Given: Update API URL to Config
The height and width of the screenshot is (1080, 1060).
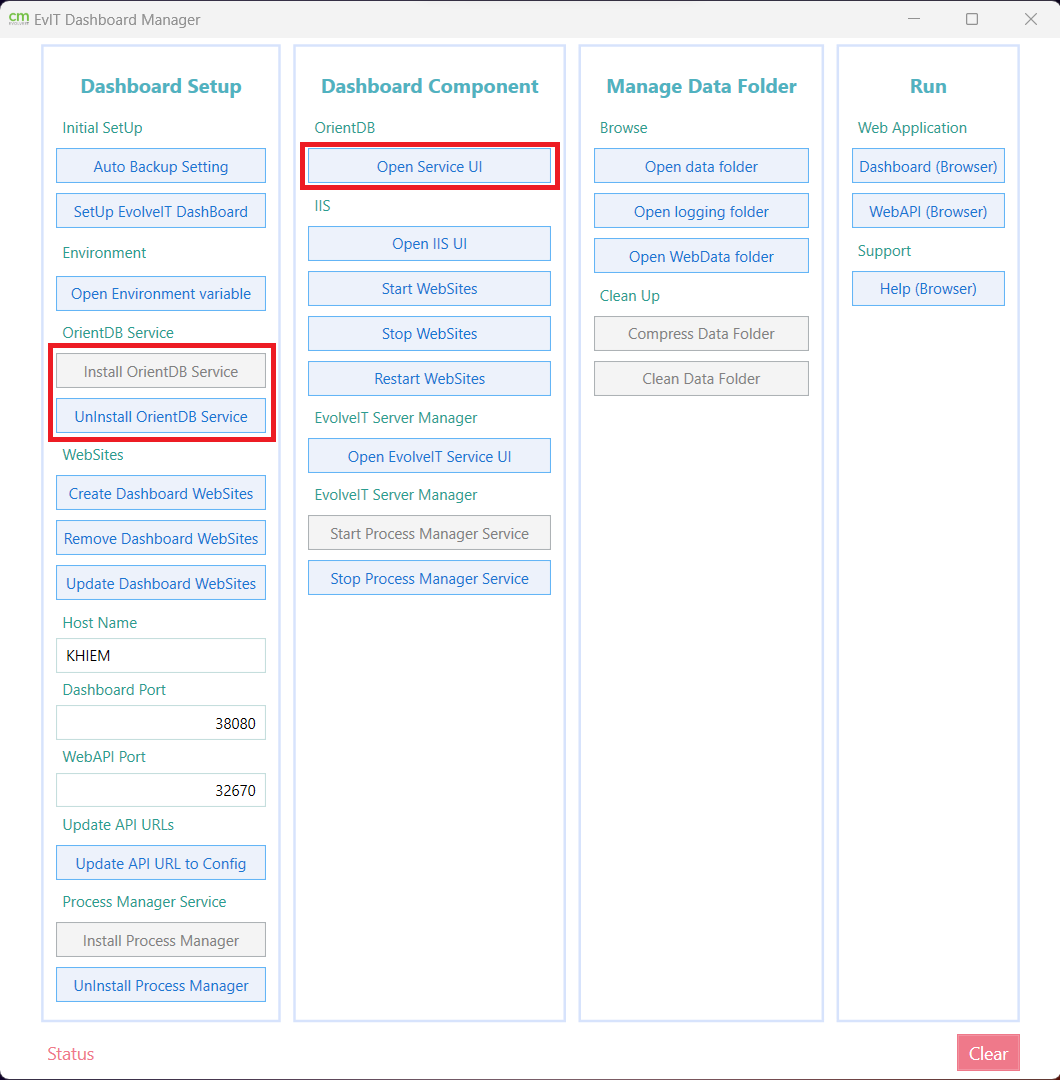Looking at the screenshot, I should tap(160, 862).
